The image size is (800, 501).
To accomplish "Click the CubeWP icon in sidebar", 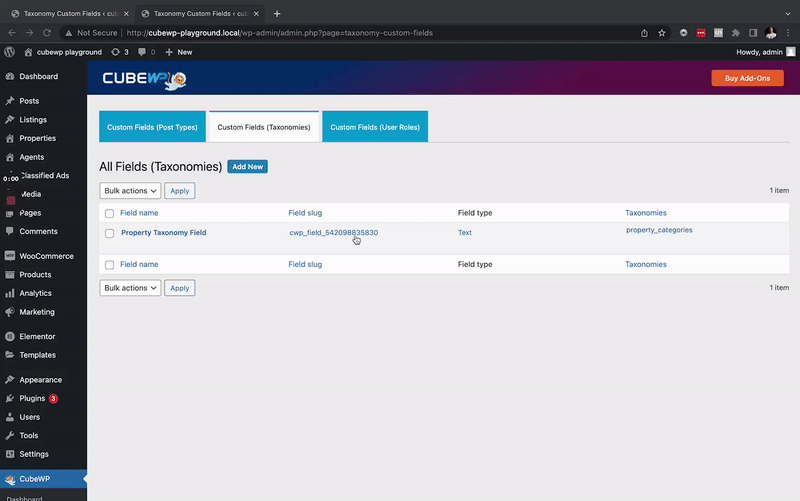I will [x=10, y=479].
